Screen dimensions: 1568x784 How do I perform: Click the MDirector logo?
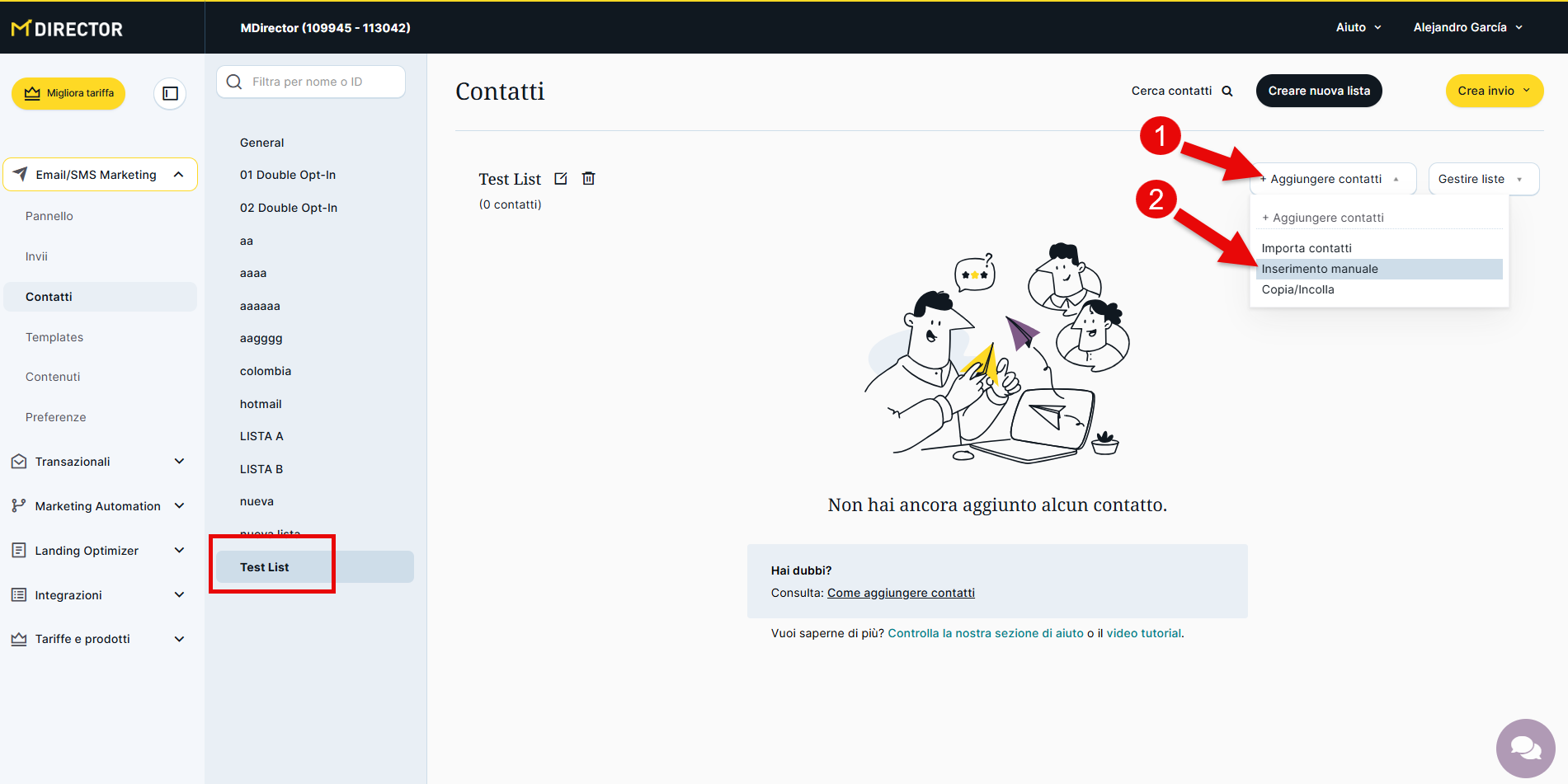(x=68, y=29)
